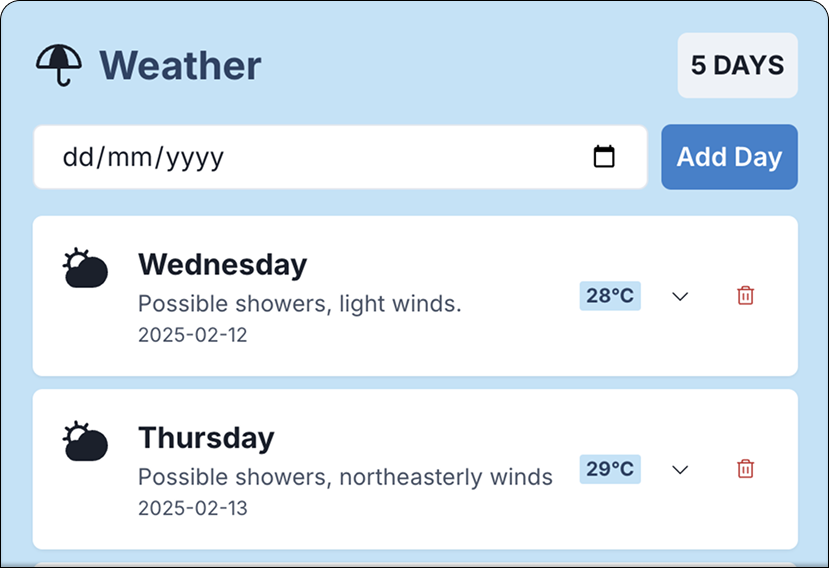Delete the Wednesday forecast with trash icon
Screen dimensions: 829x568
tap(745, 296)
